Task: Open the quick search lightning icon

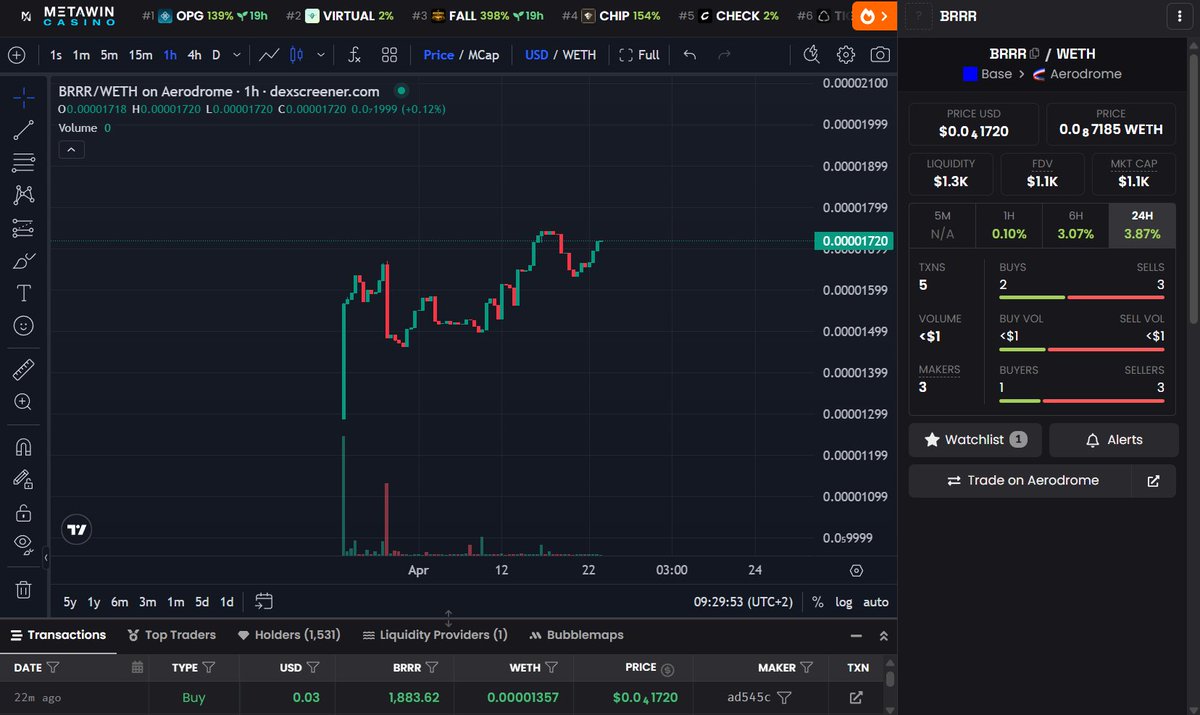Action: pos(811,55)
